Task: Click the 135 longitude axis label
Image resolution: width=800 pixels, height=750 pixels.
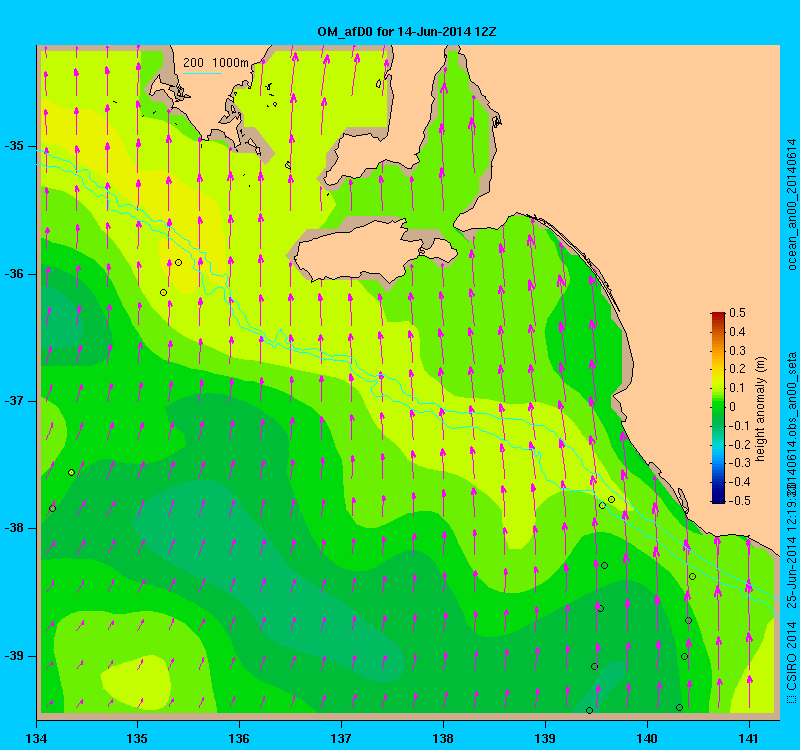Action: (x=137, y=739)
